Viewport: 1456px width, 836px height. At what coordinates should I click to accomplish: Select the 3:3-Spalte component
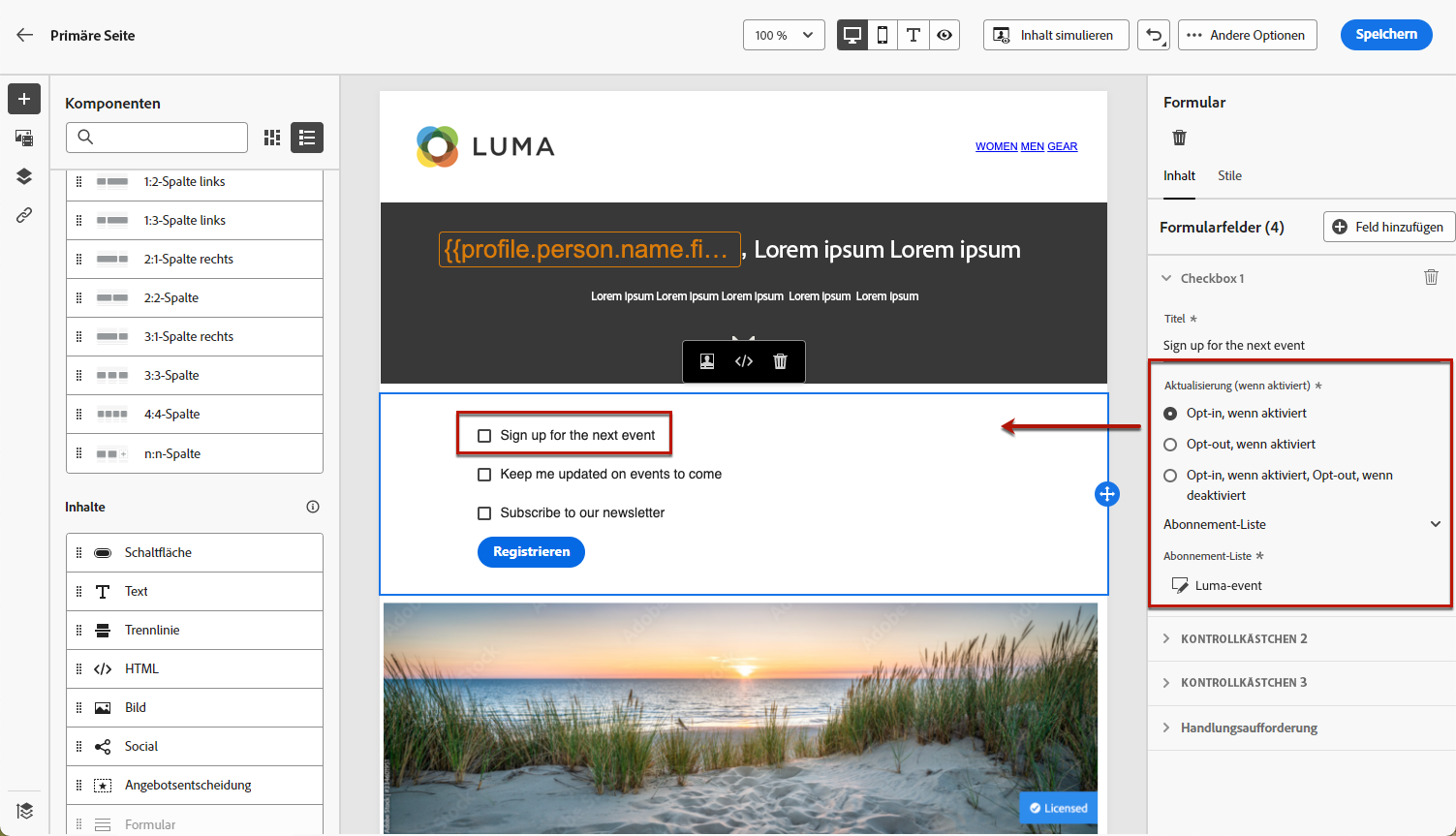tap(195, 376)
